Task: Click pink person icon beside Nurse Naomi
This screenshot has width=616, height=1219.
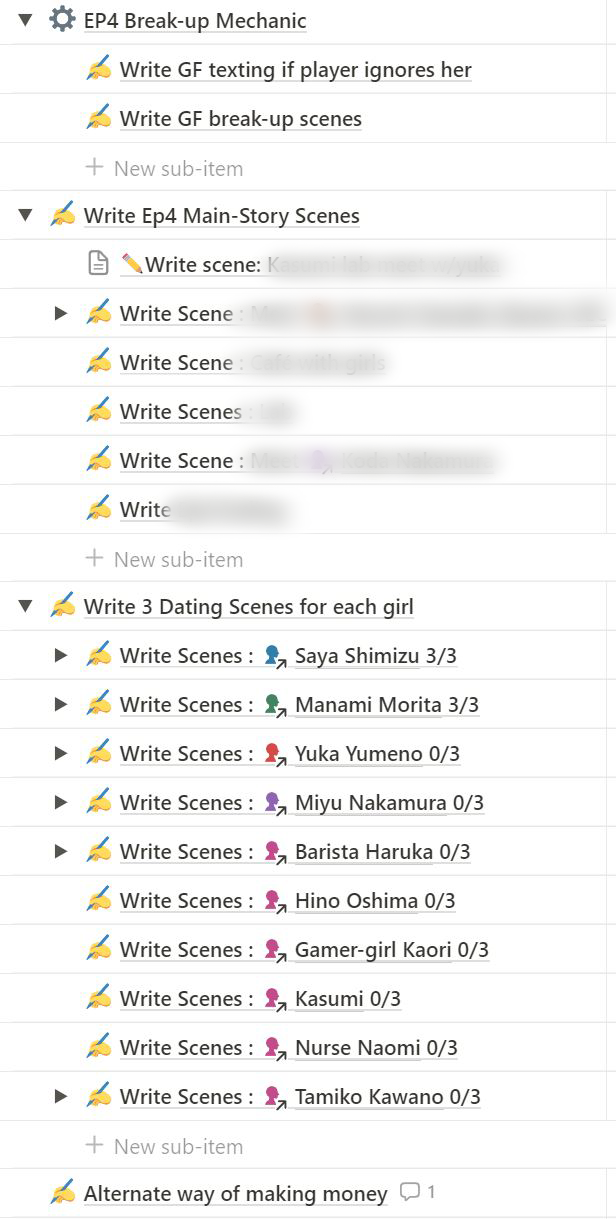Action: coord(274,1048)
